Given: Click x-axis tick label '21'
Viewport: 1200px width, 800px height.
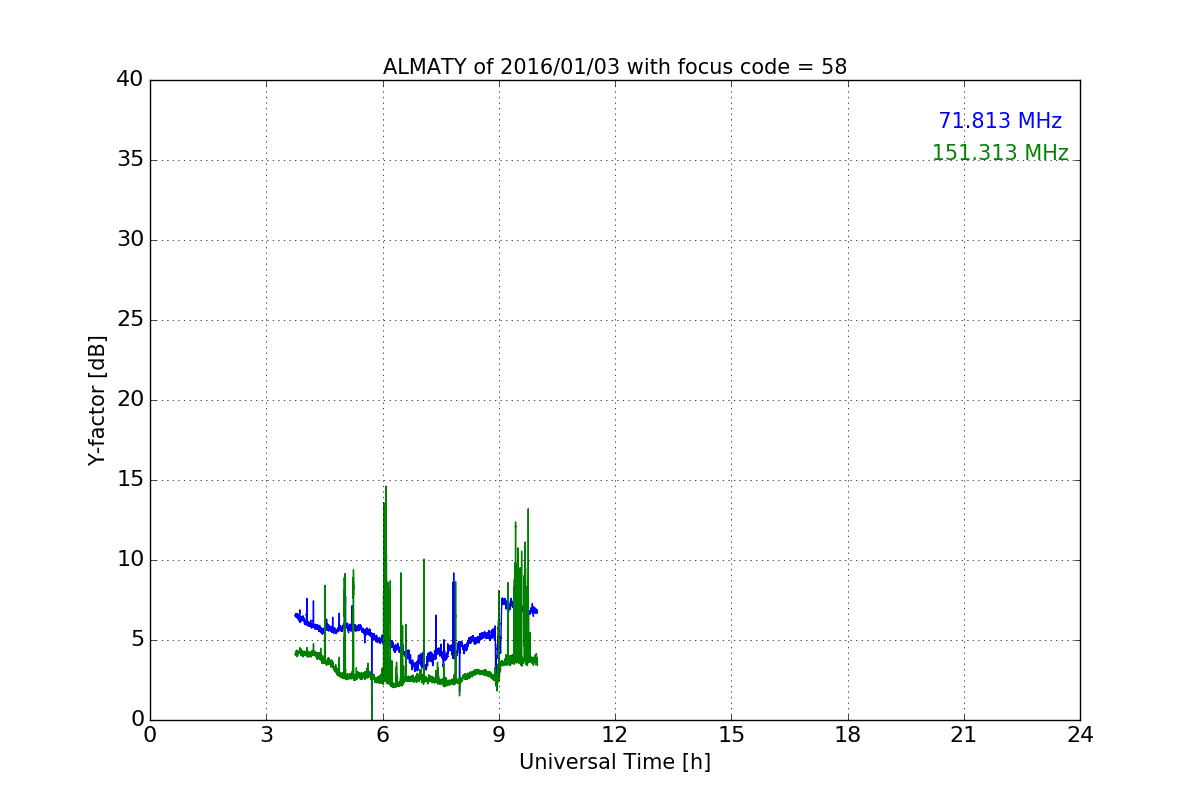Looking at the screenshot, I should click(964, 735).
